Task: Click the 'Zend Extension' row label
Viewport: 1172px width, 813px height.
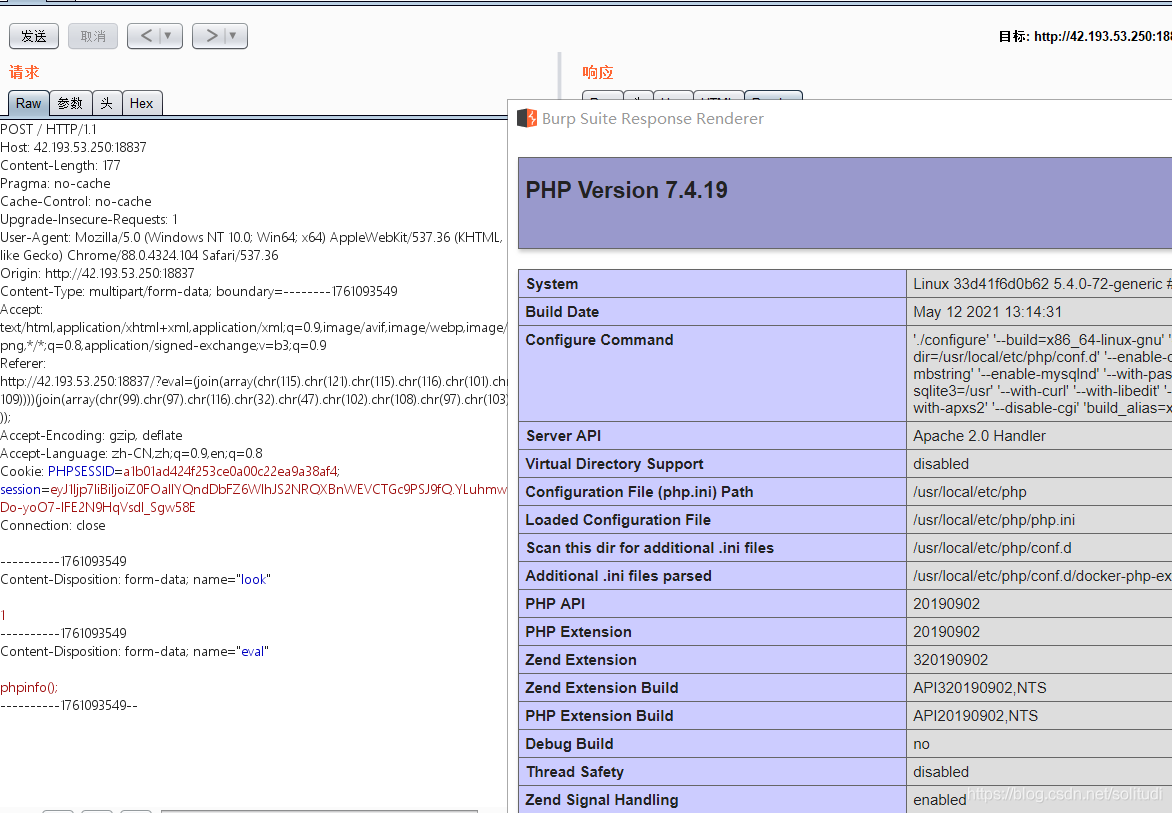Action: click(581, 660)
